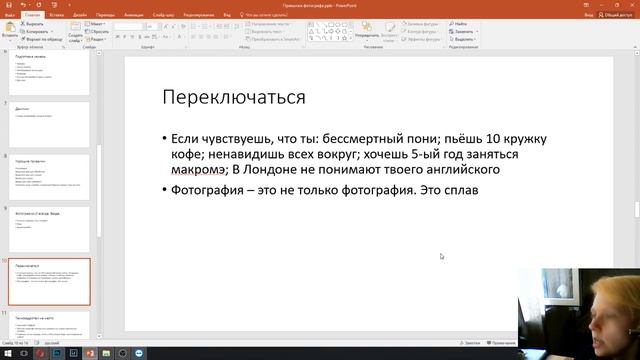
Task: Click the Save icon in the quick access toolbar
Action: pos(9,5)
